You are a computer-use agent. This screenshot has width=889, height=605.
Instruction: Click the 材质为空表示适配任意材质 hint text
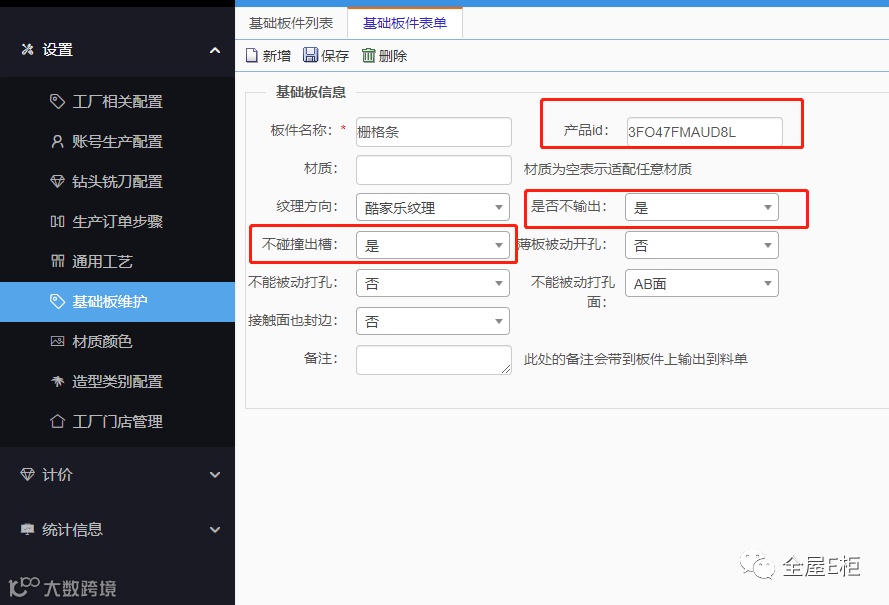pyautogui.click(x=608, y=169)
